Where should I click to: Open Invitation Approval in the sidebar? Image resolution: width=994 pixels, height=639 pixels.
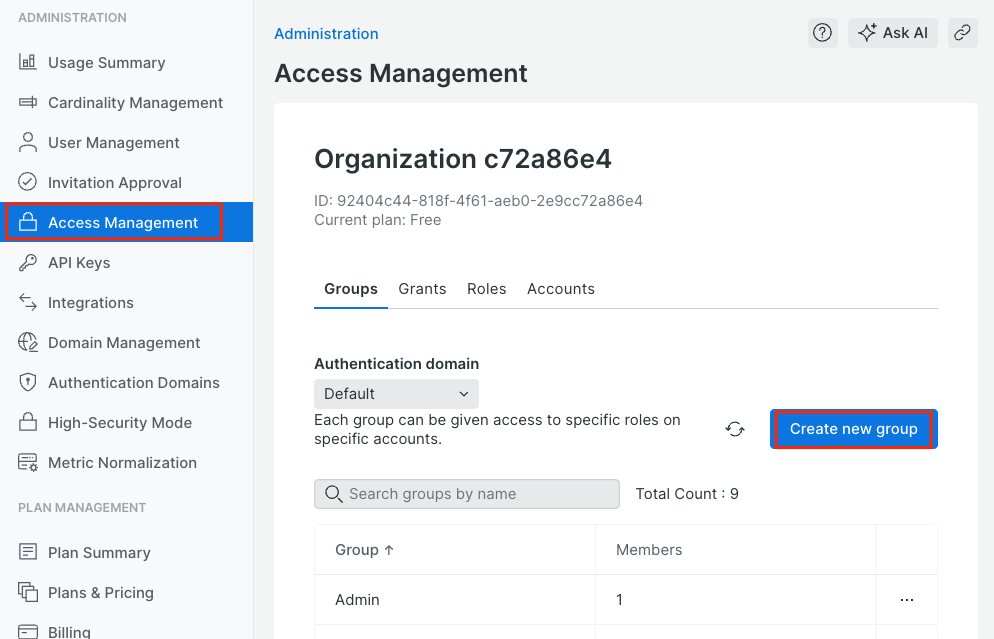tap(115, 182)
